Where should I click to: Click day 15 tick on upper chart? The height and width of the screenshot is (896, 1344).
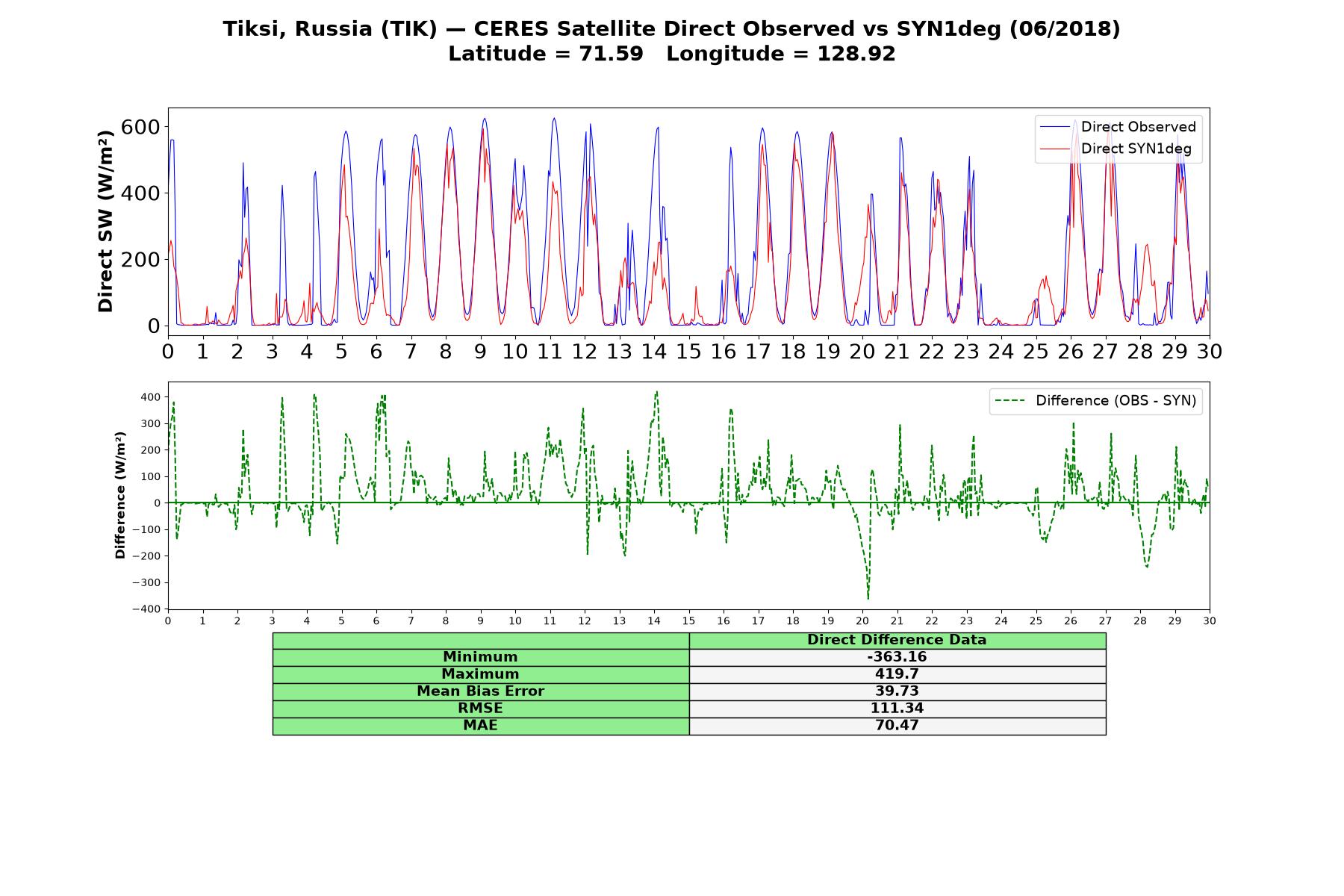pyautogui.click(x=688, y=351)
